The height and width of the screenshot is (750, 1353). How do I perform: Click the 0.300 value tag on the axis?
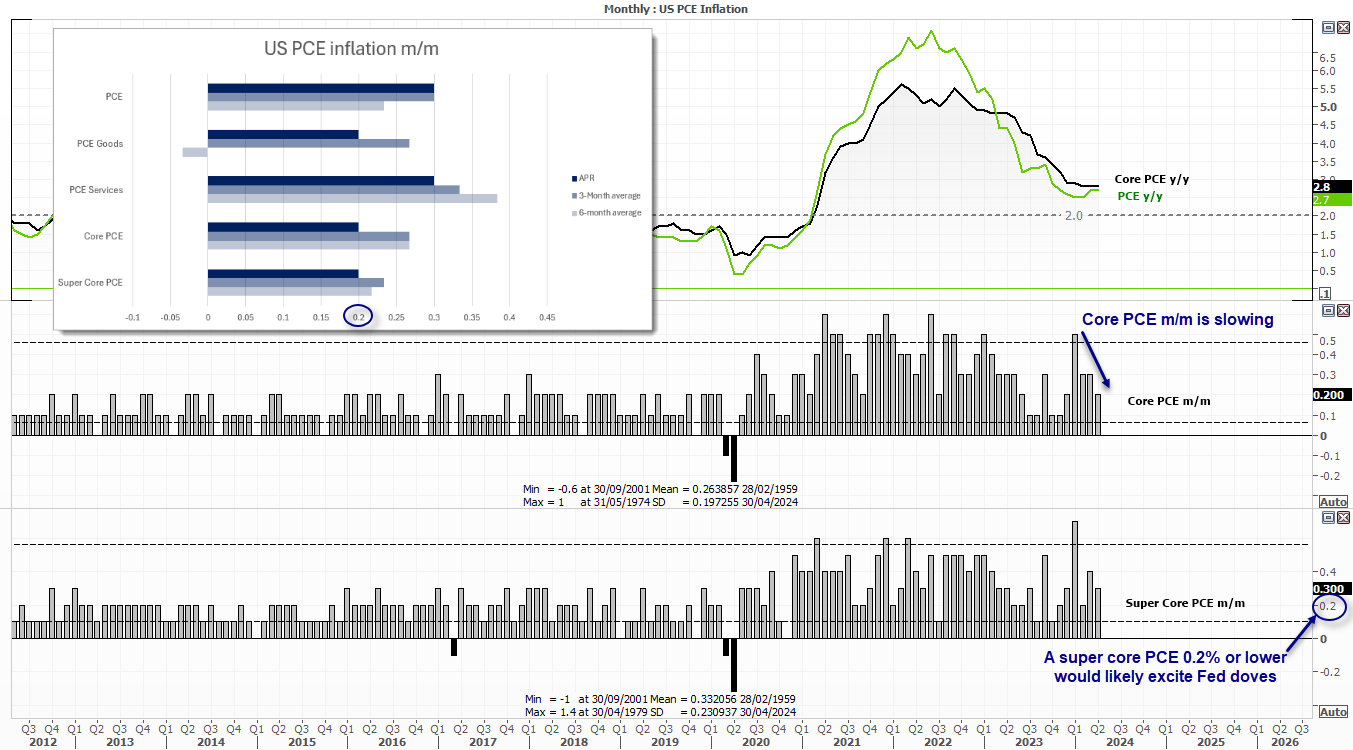pos(1332,589)
